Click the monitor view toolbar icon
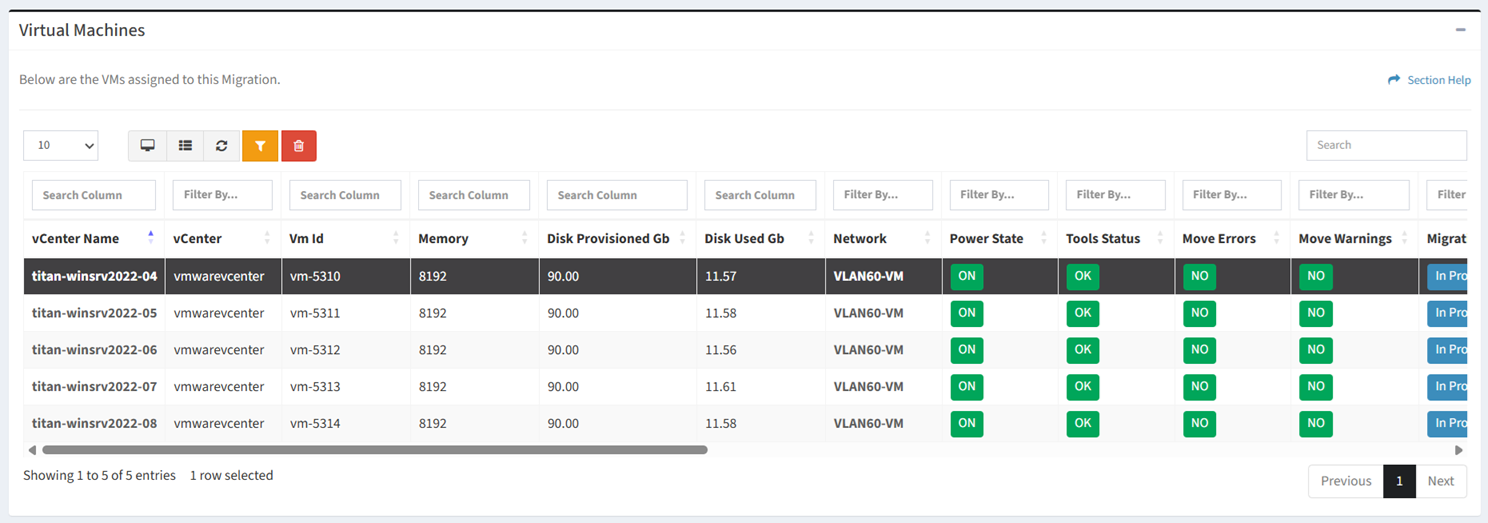The width and height of the screenshot is (1488, 523). [x=147, y=145]
